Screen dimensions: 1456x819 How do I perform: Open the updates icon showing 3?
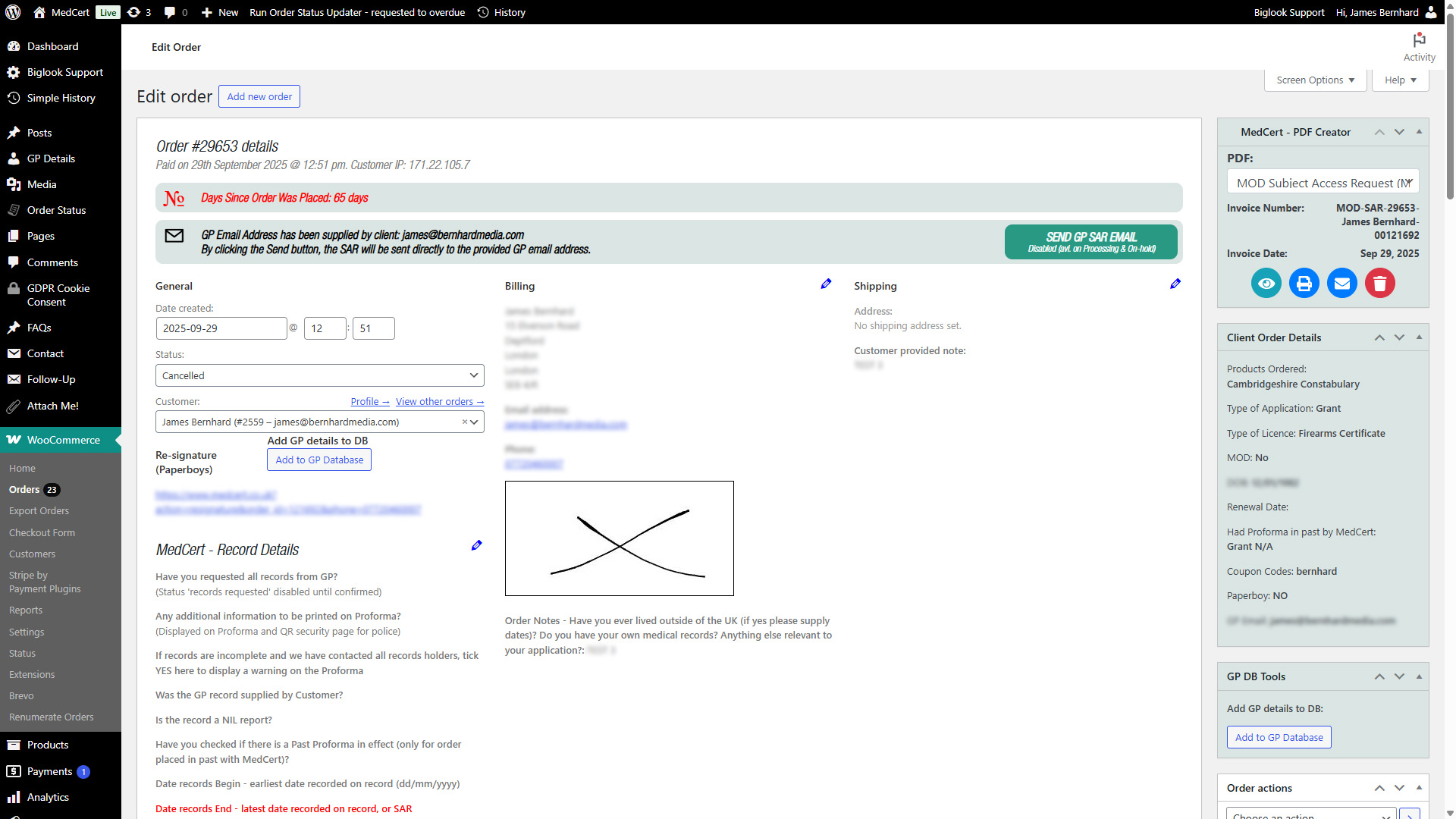140,12
